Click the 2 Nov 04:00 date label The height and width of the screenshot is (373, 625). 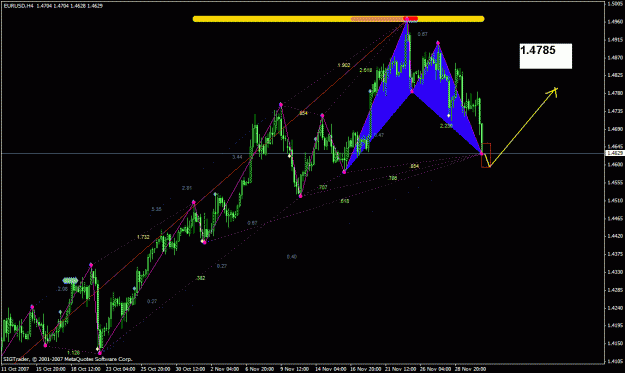(224, 369)
